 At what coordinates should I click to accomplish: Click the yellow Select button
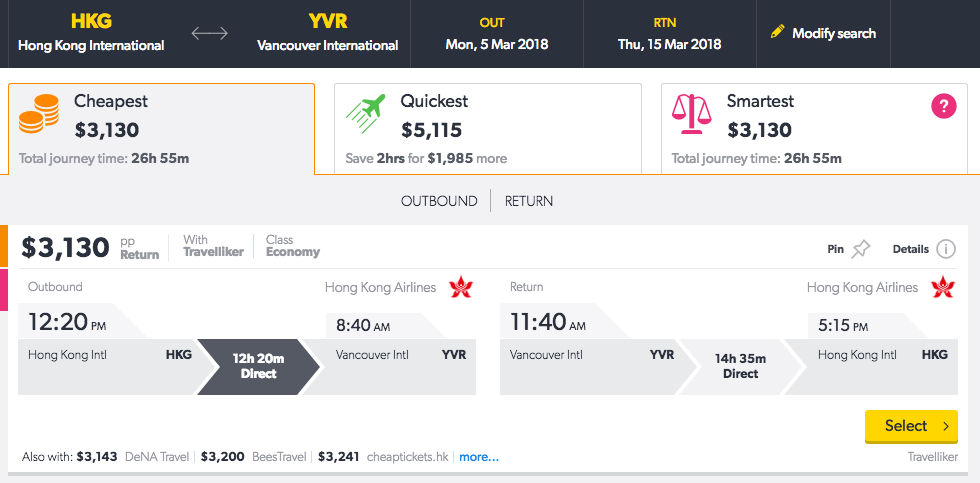point(911,426)
